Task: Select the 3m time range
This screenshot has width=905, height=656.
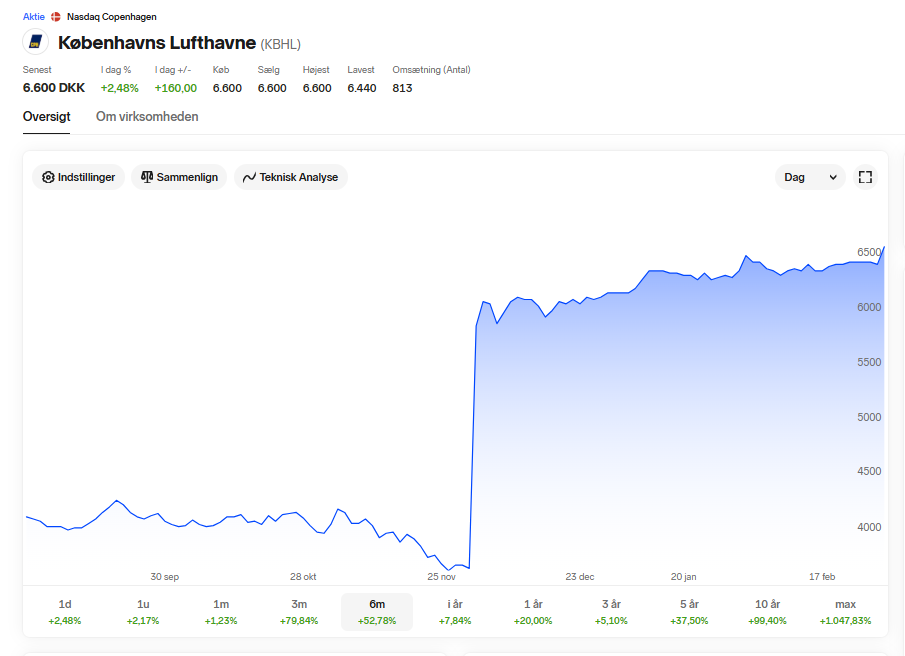Action: pos(299,612)
